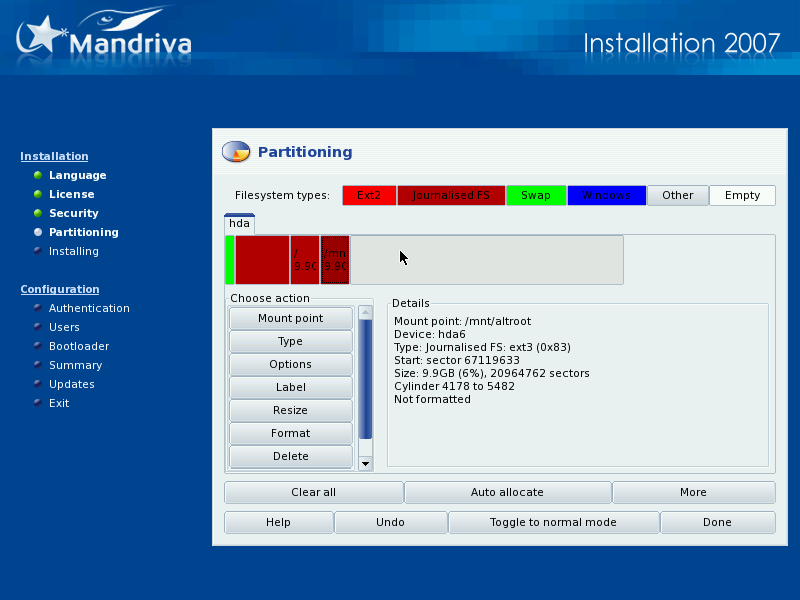Click the Partitioning wizard icon

[x=236, y=152]
